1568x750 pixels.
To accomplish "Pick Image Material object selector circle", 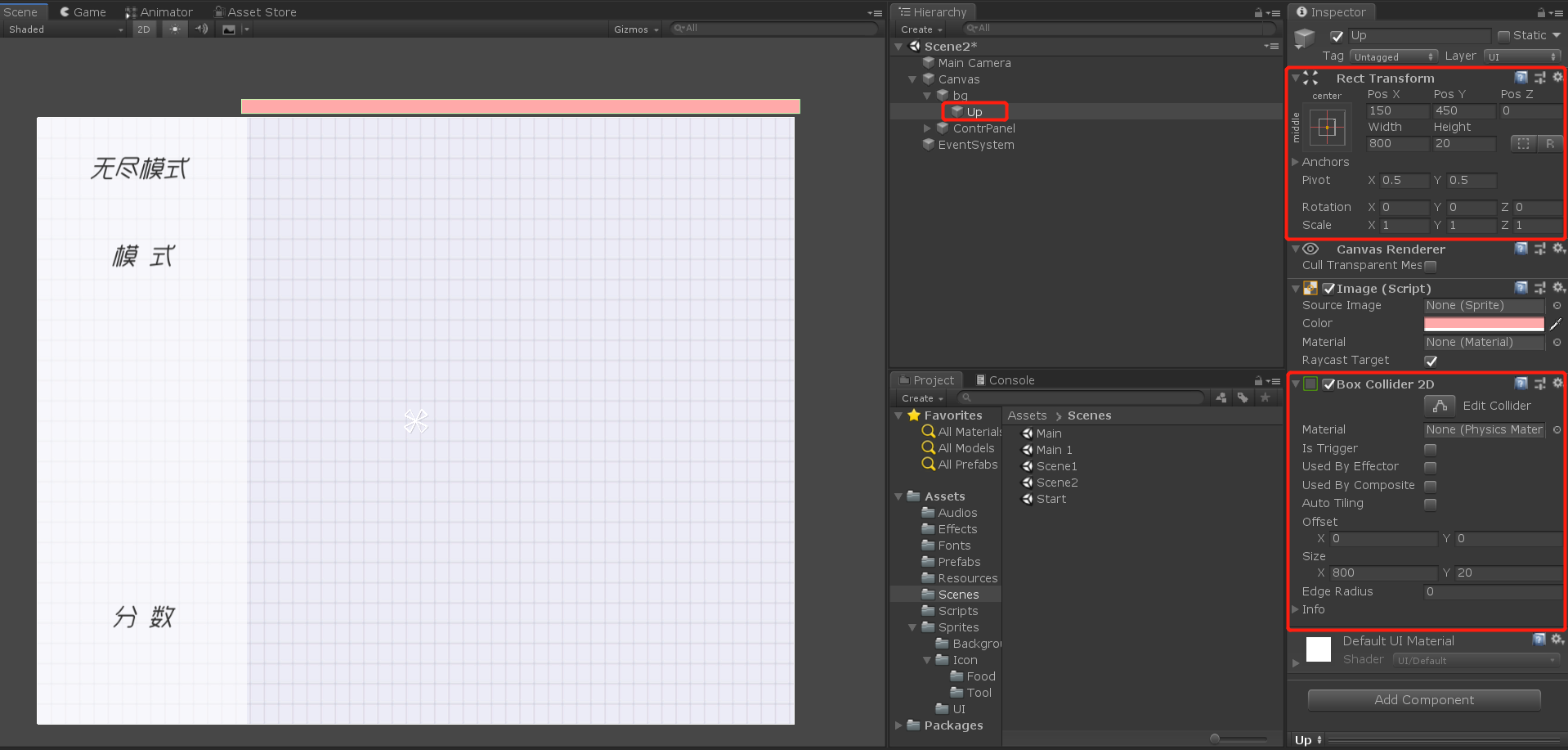I will (1557, 343).
